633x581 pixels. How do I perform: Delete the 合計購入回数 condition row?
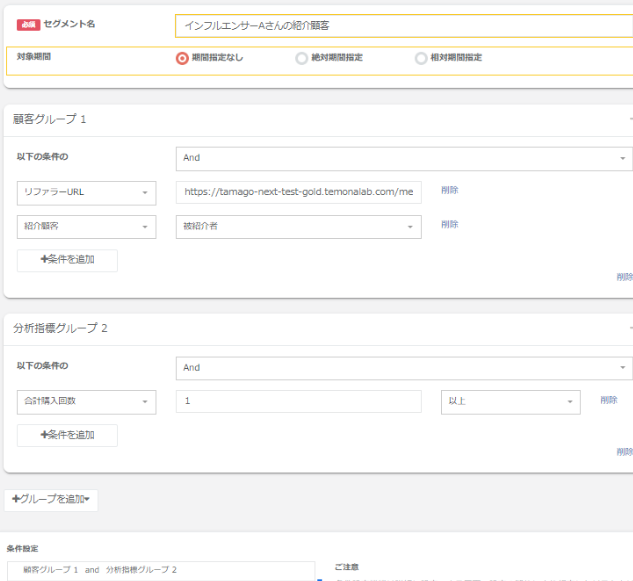point(609,400)
